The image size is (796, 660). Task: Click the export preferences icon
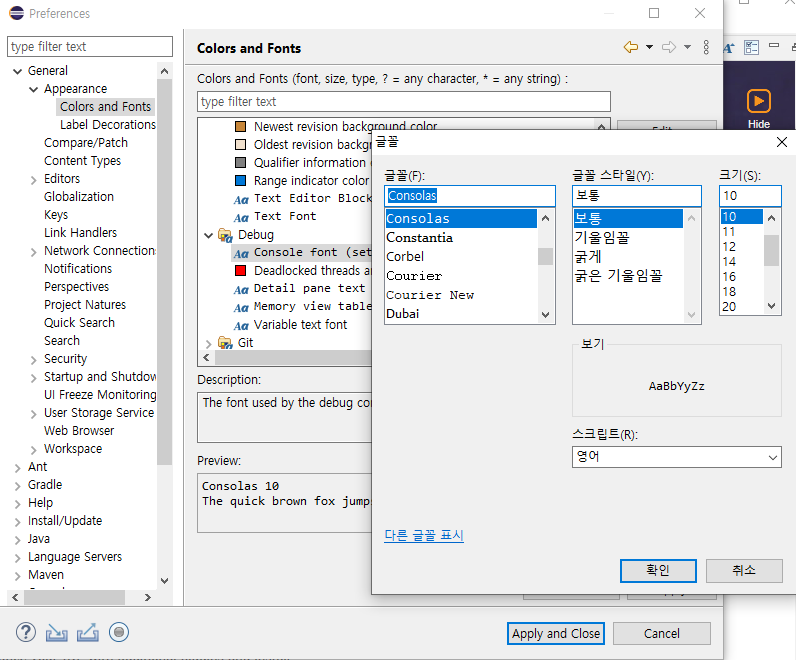(88, 633)
